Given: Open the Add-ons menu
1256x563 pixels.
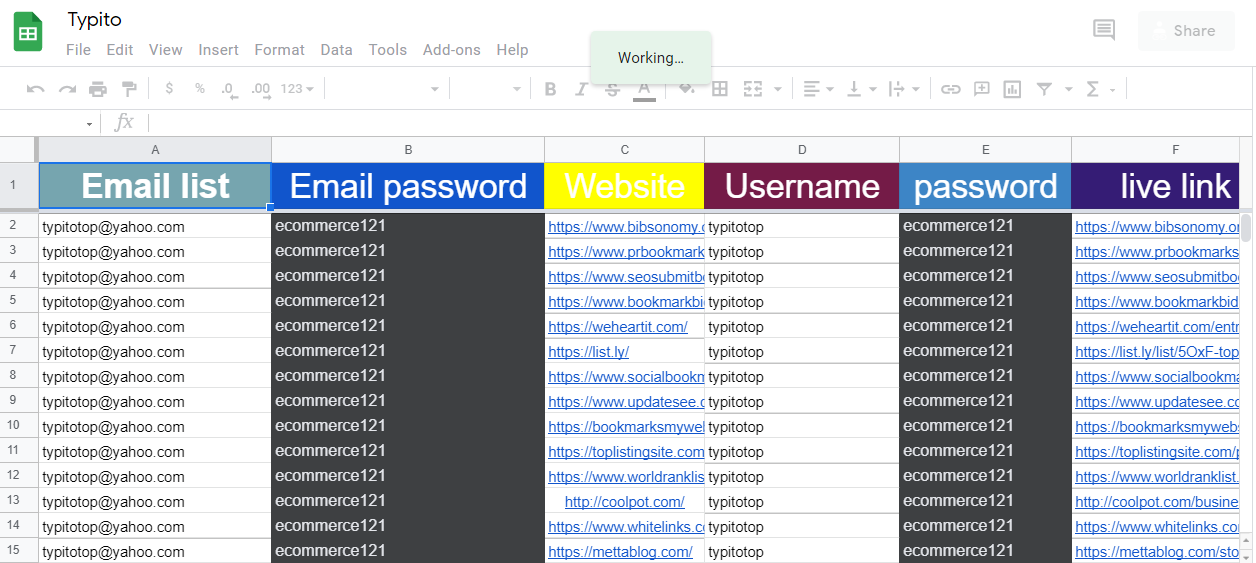Looking at the screenshot, I should coord(451,50).
